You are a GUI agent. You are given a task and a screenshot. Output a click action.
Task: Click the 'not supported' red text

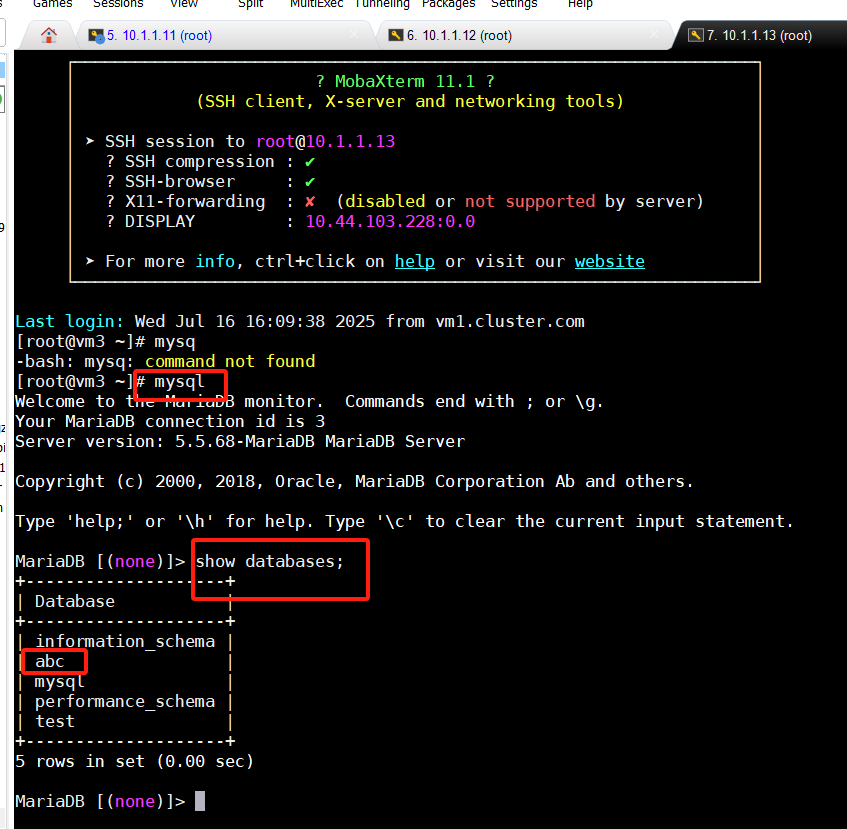click(530, 202)
